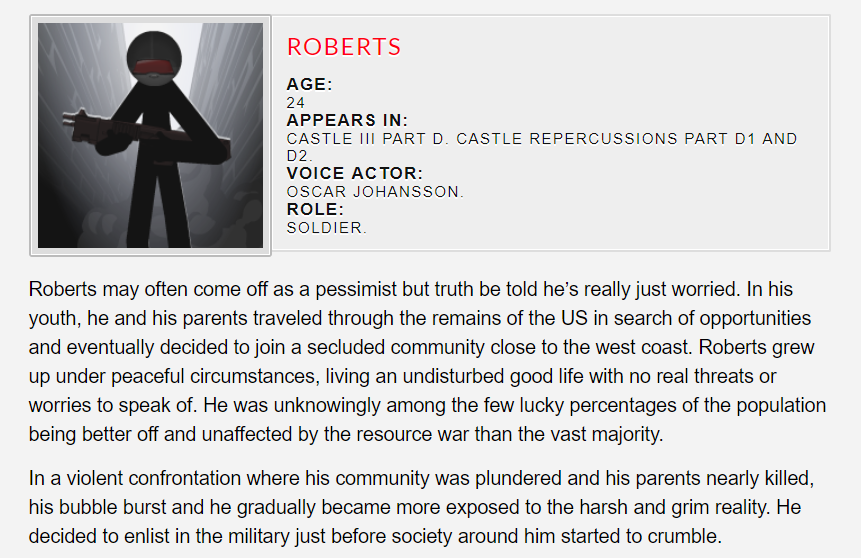Click the red visor on the stick figure

tap(151, 68)
